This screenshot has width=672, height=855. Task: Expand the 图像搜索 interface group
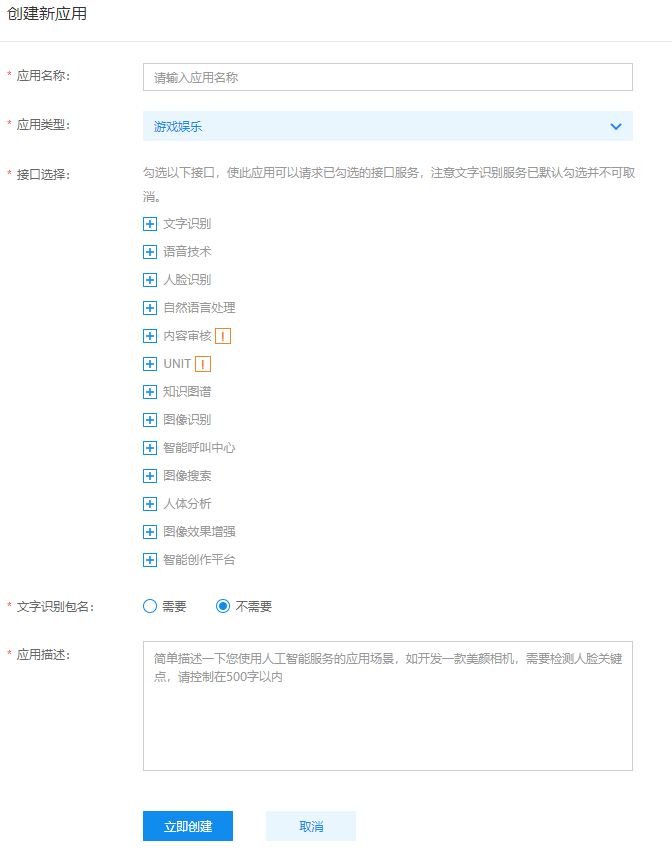click(150, 476)
